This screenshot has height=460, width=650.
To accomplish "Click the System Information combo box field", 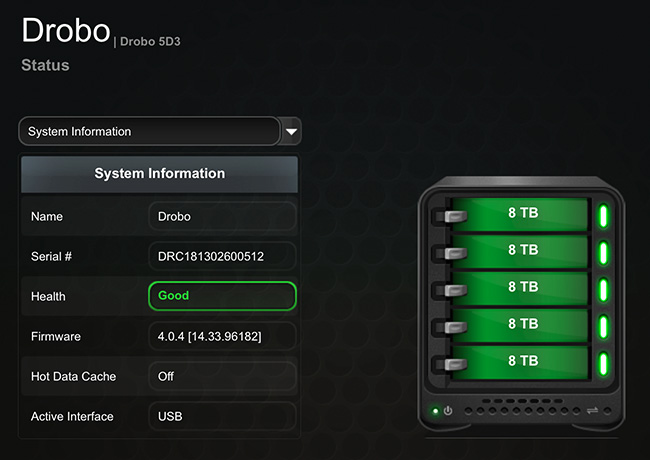I will click(150, 131).
